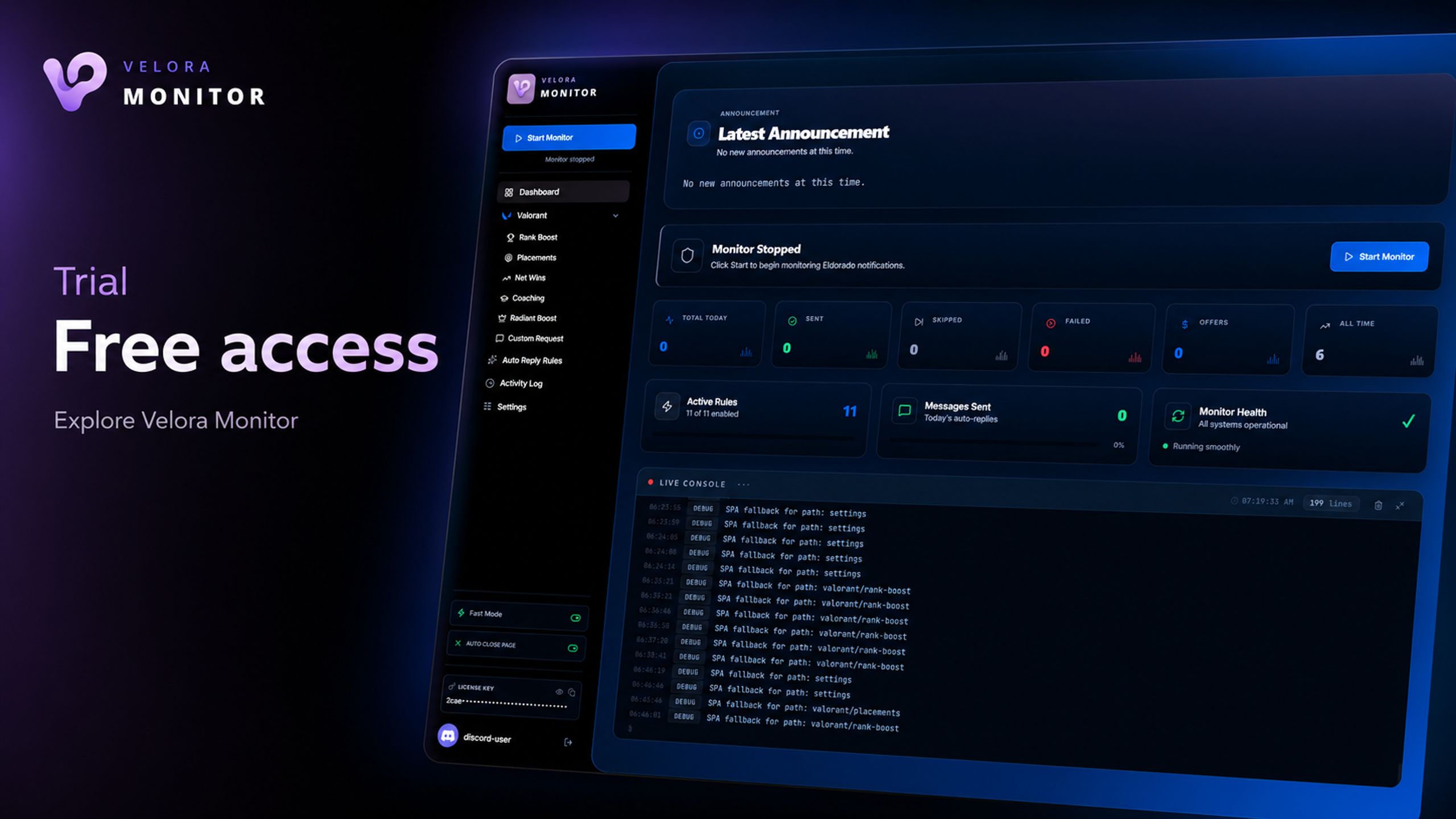The width and height of the screenshot is (1456, 819).
Task: Click the announcement circle icon
Action: [x=699, y=134]
